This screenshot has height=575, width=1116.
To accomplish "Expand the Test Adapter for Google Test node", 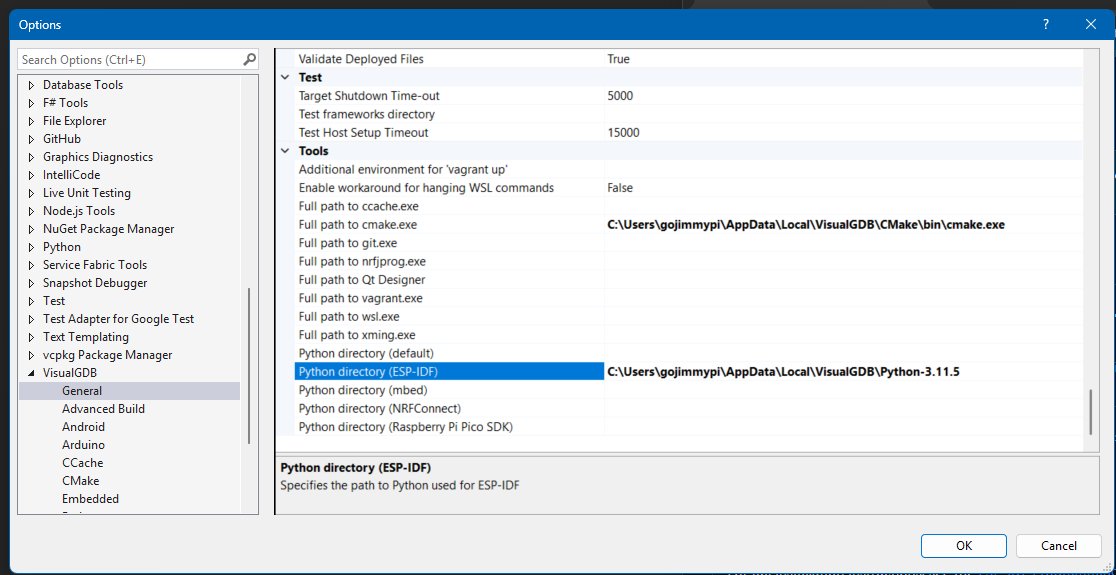I will [31, 320].
